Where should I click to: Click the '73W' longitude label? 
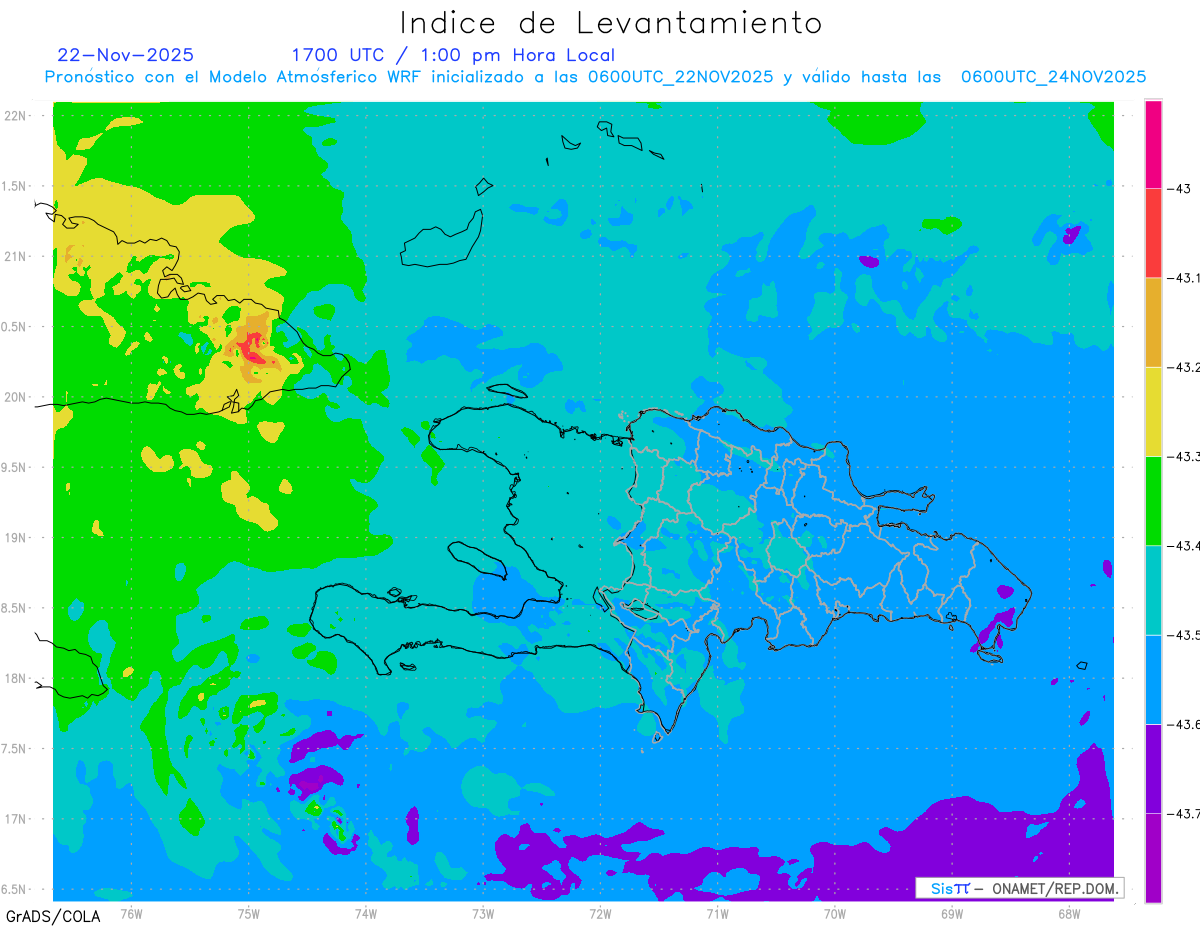(483, 913)
